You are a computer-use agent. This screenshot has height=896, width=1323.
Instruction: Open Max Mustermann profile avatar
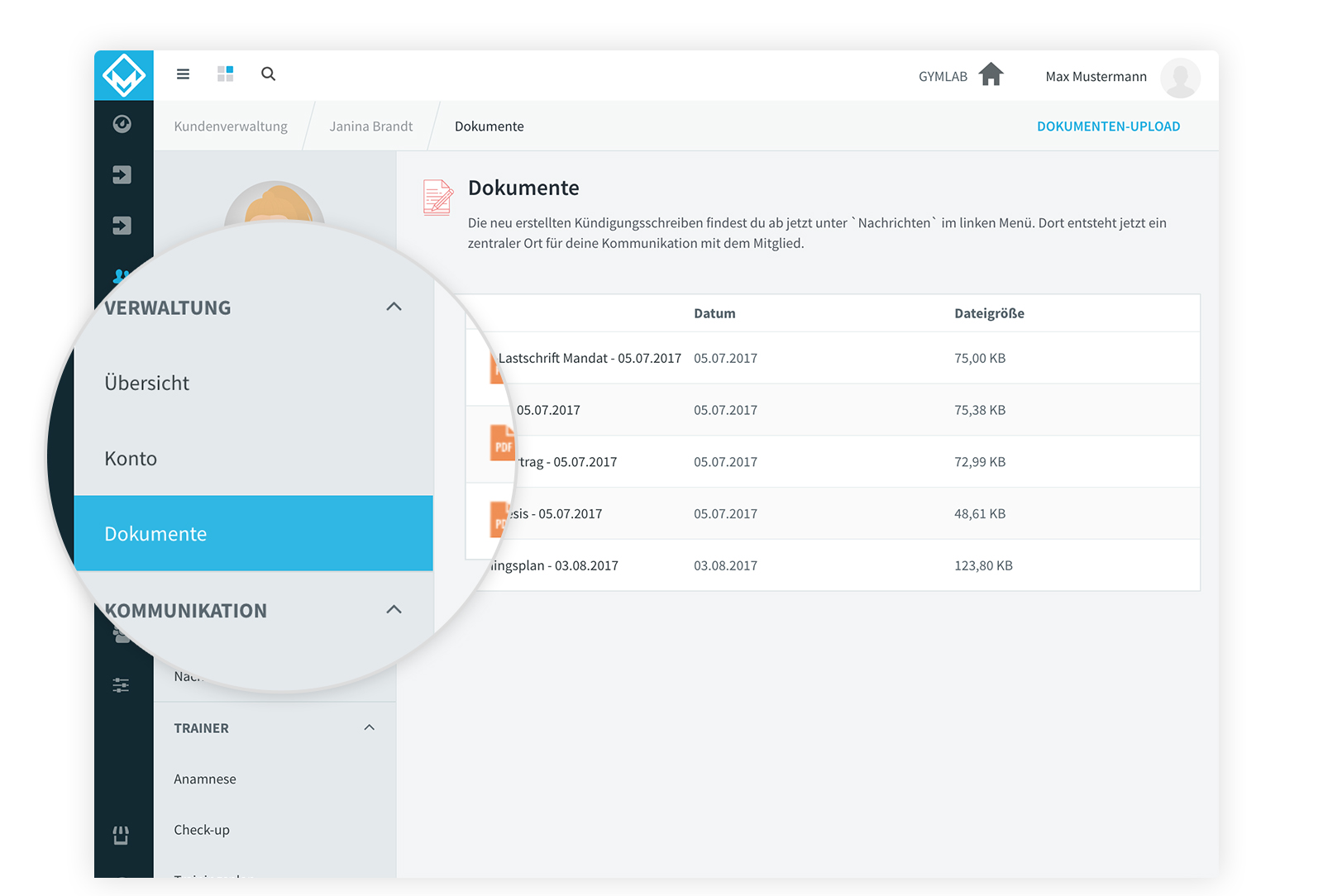1180,78
